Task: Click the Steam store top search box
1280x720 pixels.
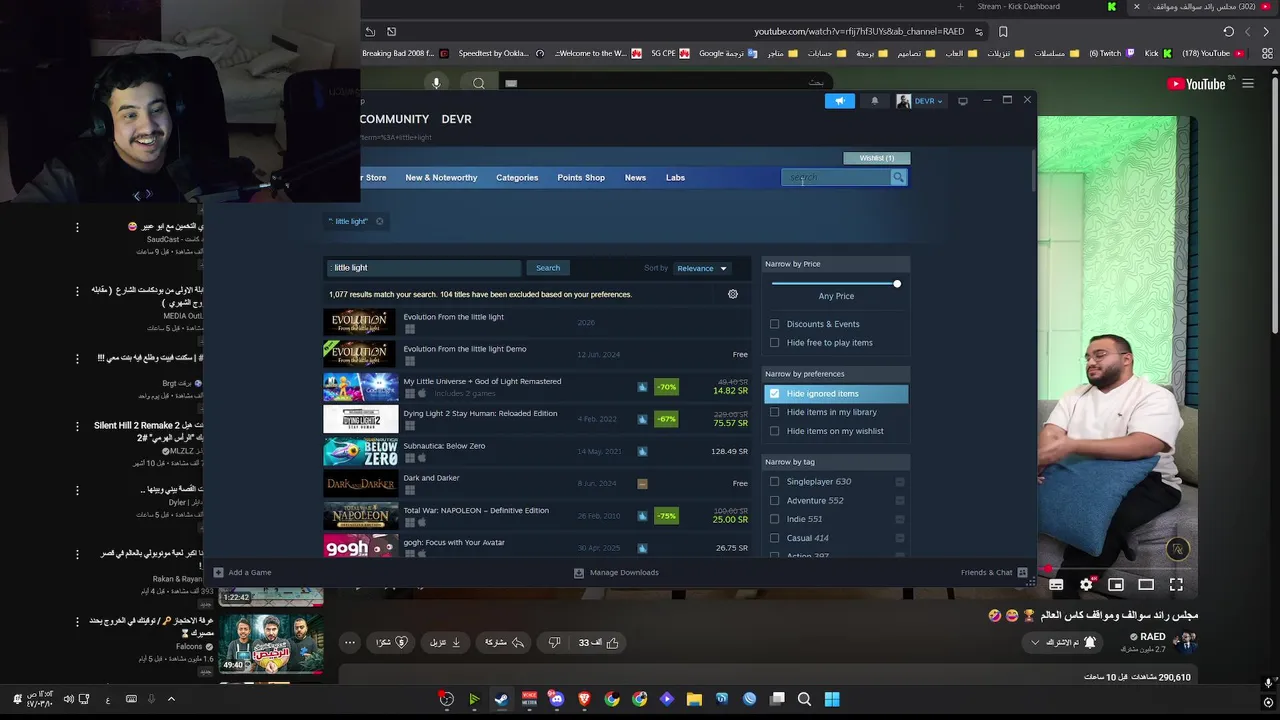Action: 836,177
